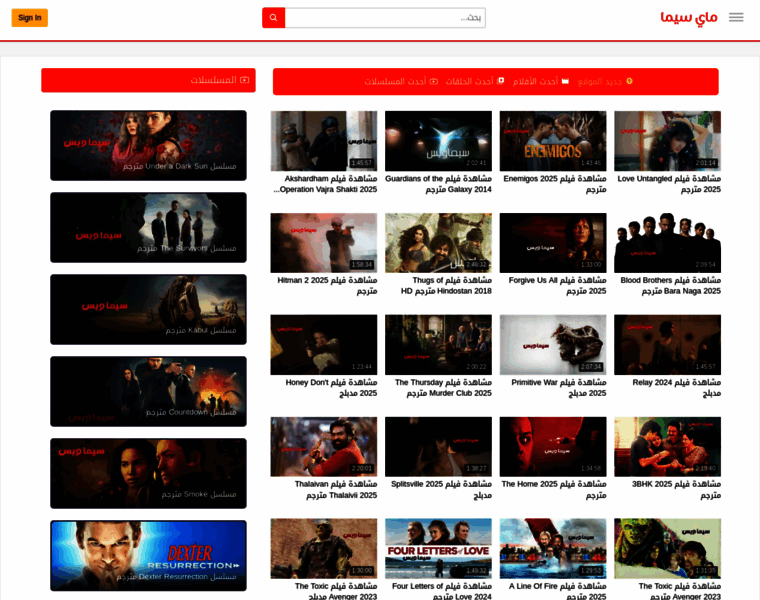Open Thalaivan Thalaivii 2025 thumbnail
The width and height of the screenshot is (760, 600).
click(x=324, y=447)
